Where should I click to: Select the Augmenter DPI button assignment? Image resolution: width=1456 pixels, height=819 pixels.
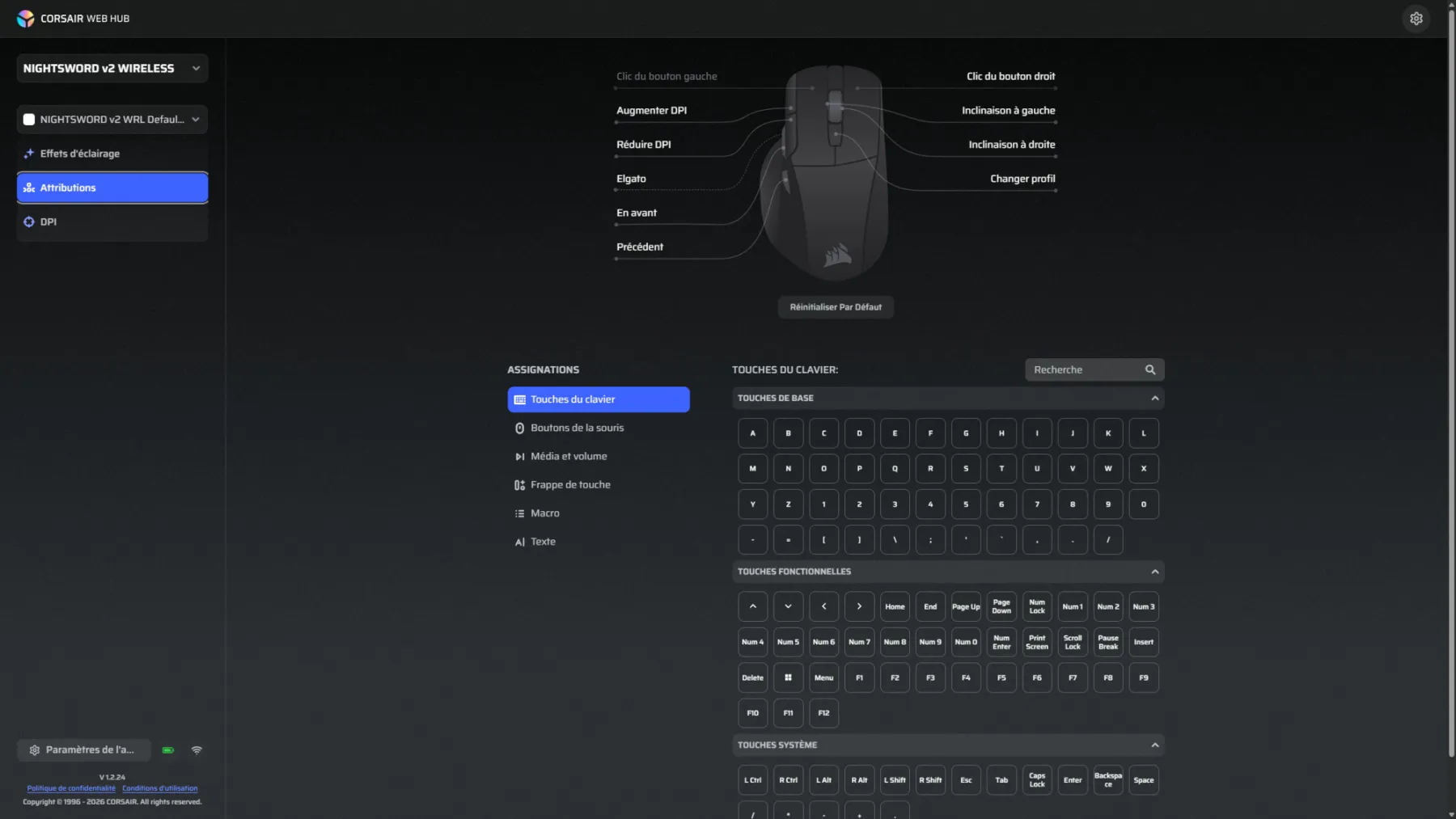651,111
